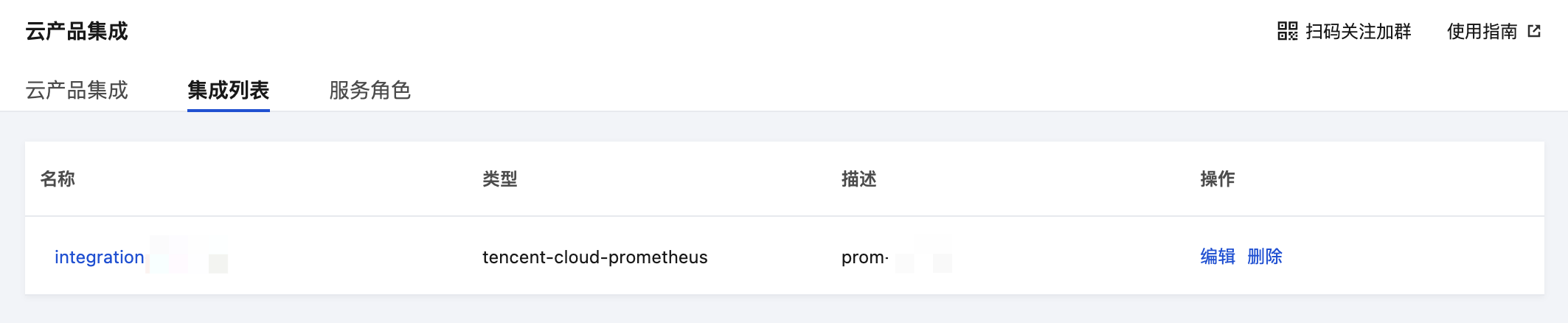Screen dimensions: 1568x323
Task: Click the 云产品集成 page title heading
Action: pyautogui.click(x=77, y=31)
